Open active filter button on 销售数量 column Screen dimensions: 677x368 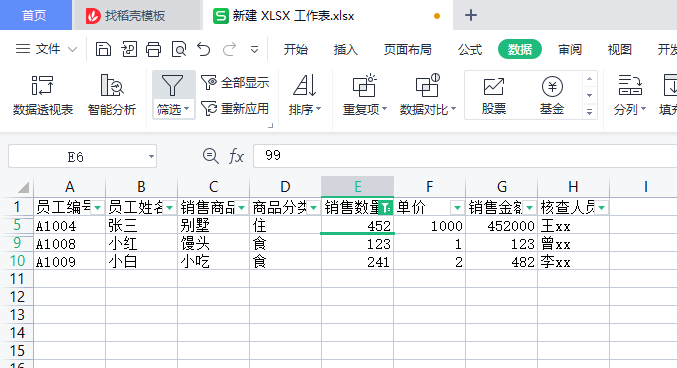[x=386, y=208]
